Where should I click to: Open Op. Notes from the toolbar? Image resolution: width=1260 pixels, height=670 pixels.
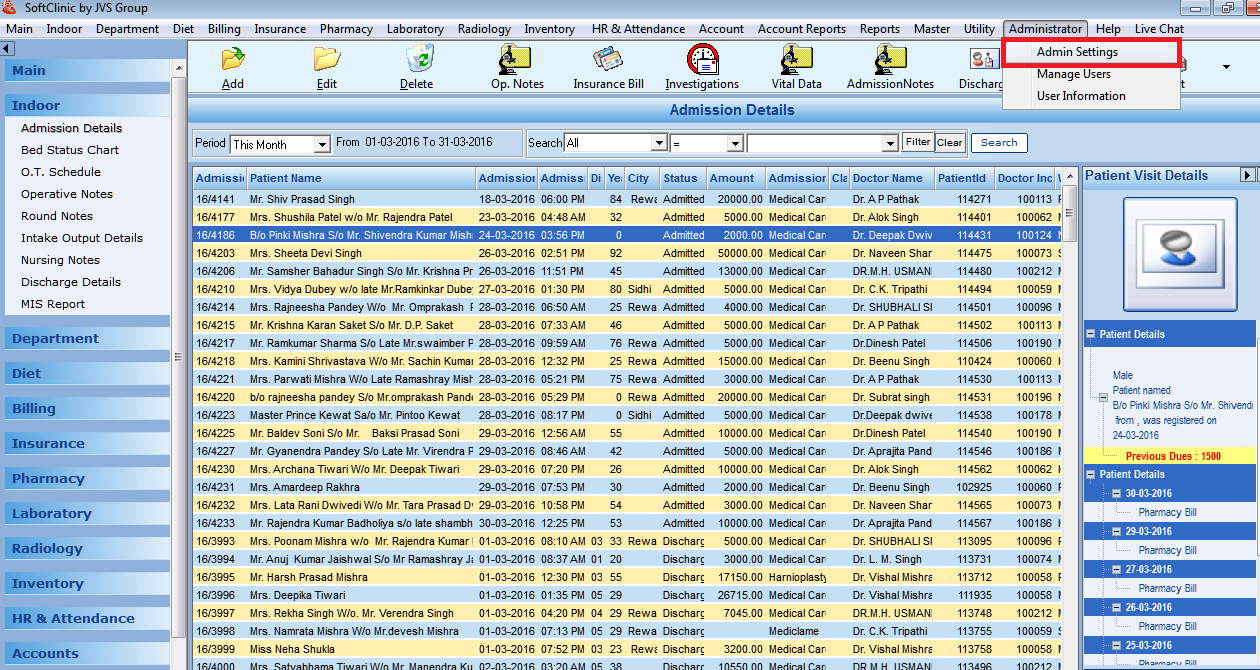pyautogui.click(x=517, y=60)
